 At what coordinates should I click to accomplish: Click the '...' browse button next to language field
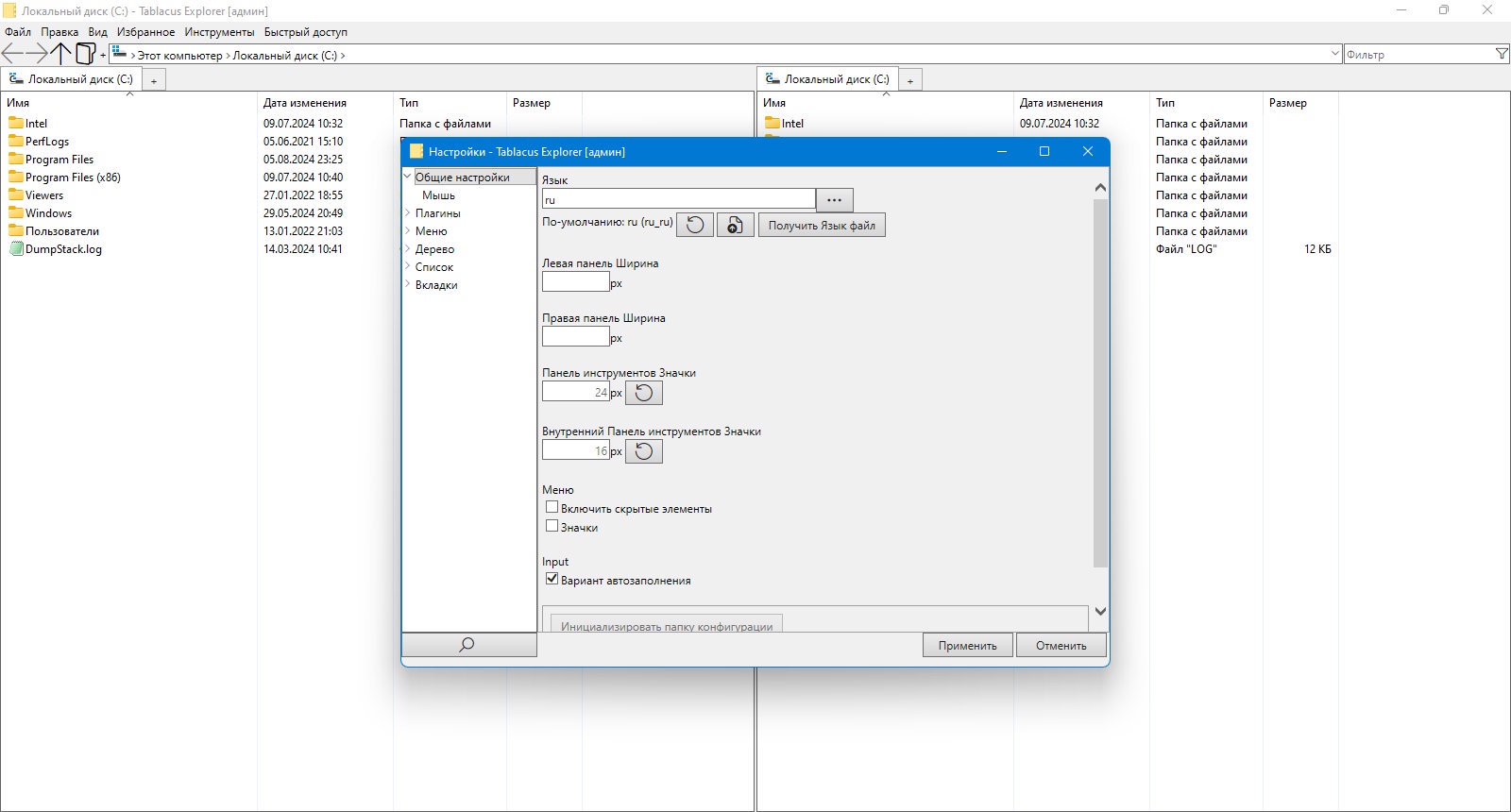pyautogui.click(x=835, y=199)
